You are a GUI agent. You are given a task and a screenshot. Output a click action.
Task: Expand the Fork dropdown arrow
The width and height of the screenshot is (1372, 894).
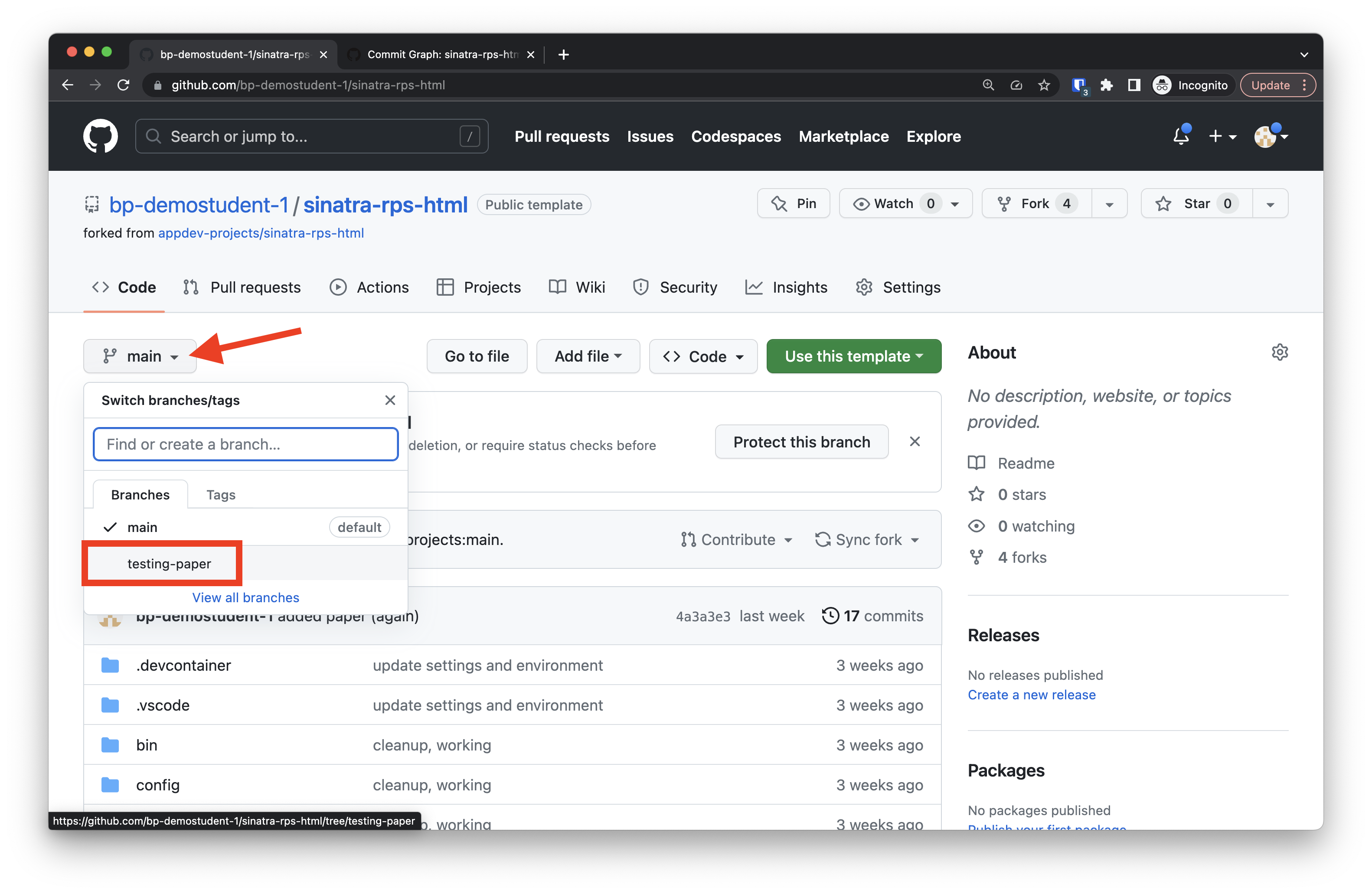coord(1109,204)
